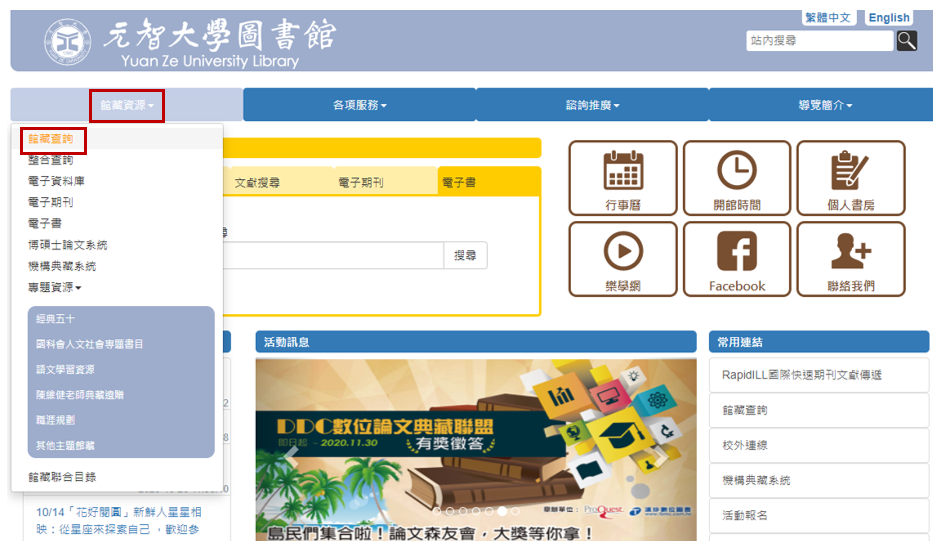Open the 個人書房 personal study icon

850,178
